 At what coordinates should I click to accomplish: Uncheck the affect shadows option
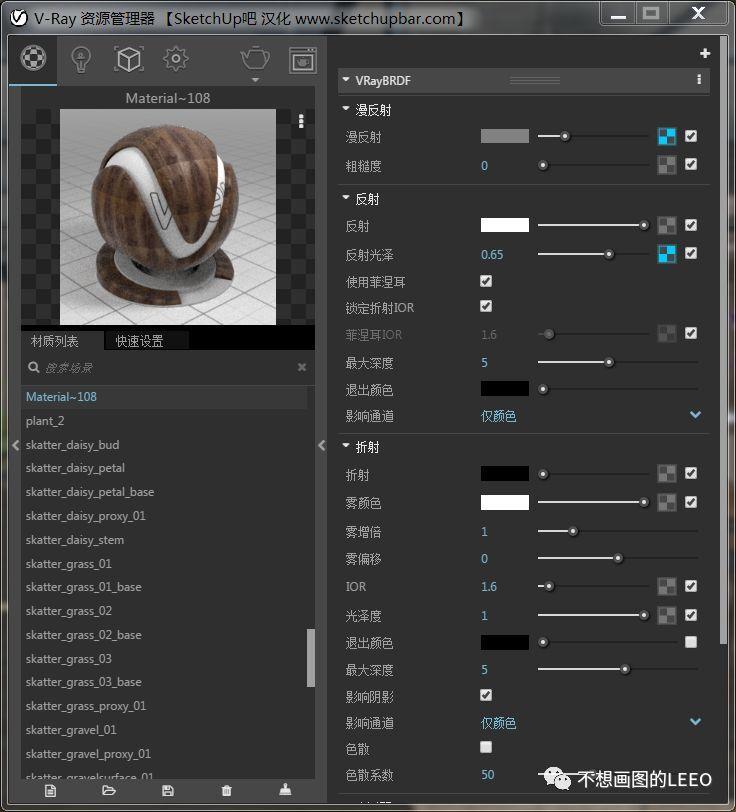pyautogui.click(x=486, y=695)
